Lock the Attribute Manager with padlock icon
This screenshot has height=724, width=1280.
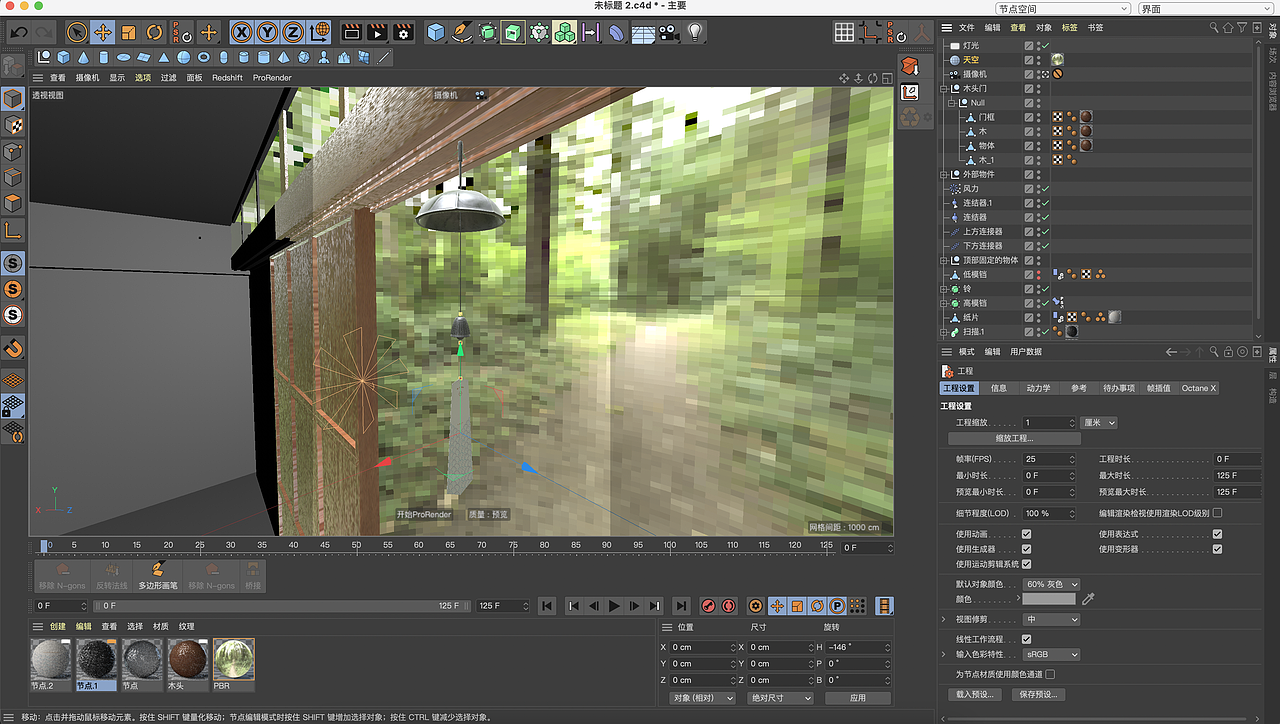[x=1229, y=352]
